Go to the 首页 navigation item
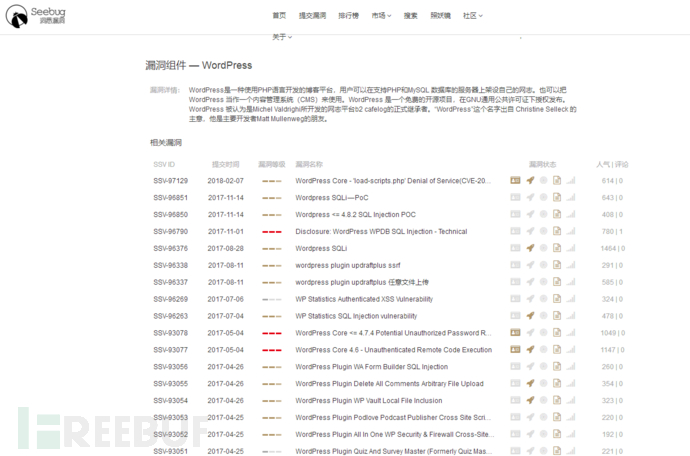 click(x=279, y=16)
